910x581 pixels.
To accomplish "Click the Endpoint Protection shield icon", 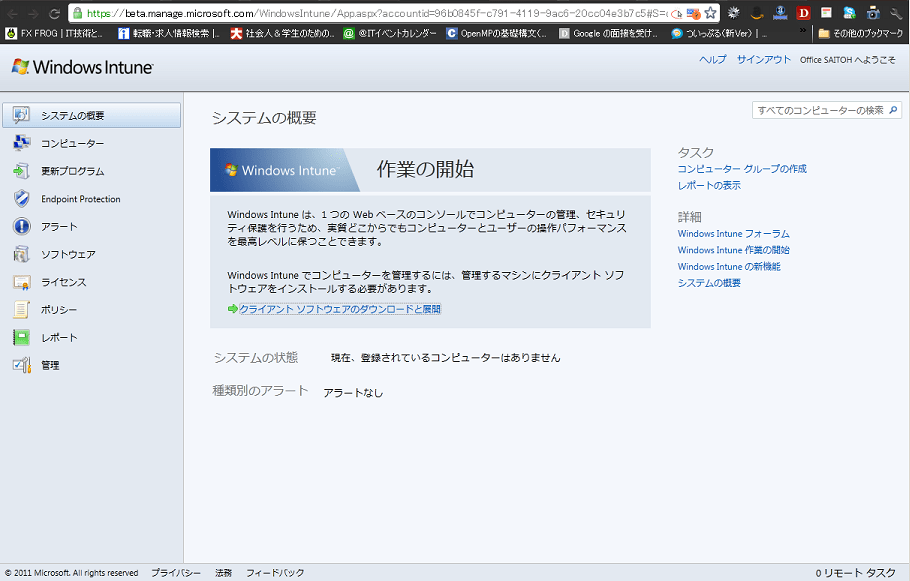I will point(24,199).
